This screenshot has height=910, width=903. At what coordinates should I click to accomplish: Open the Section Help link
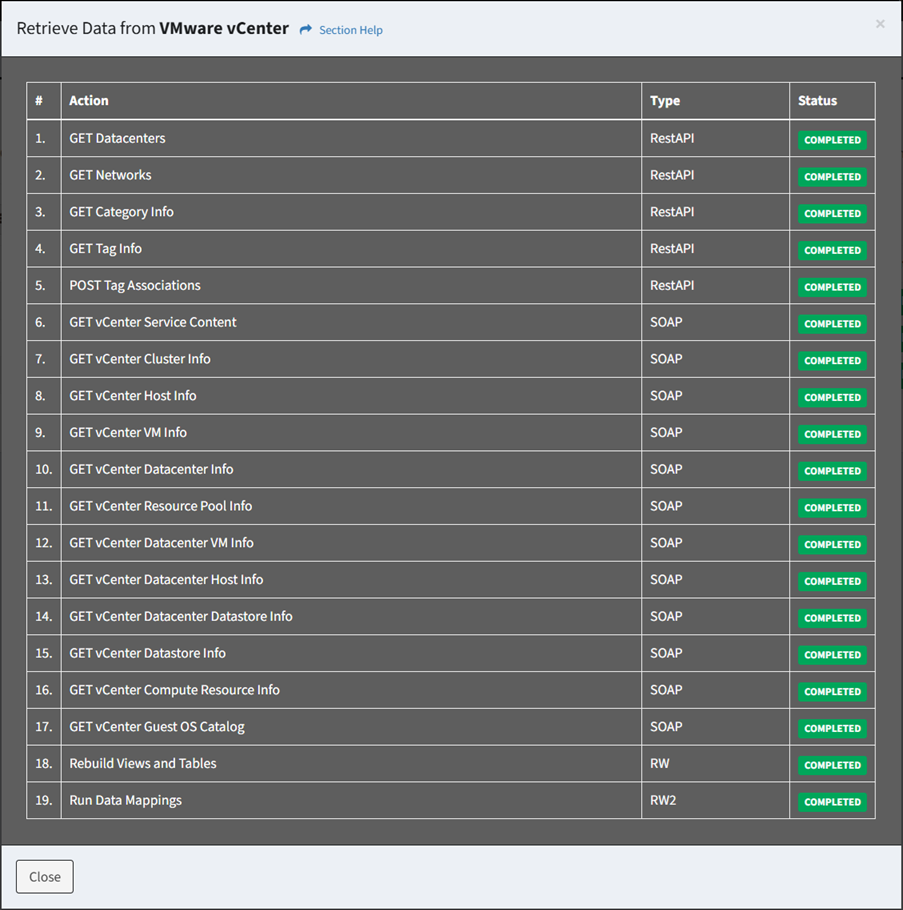click(x=351, y=30)
